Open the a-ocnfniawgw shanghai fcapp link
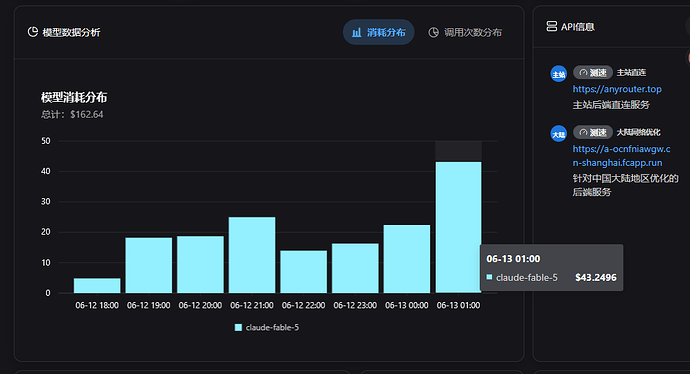 click(621, 156)
